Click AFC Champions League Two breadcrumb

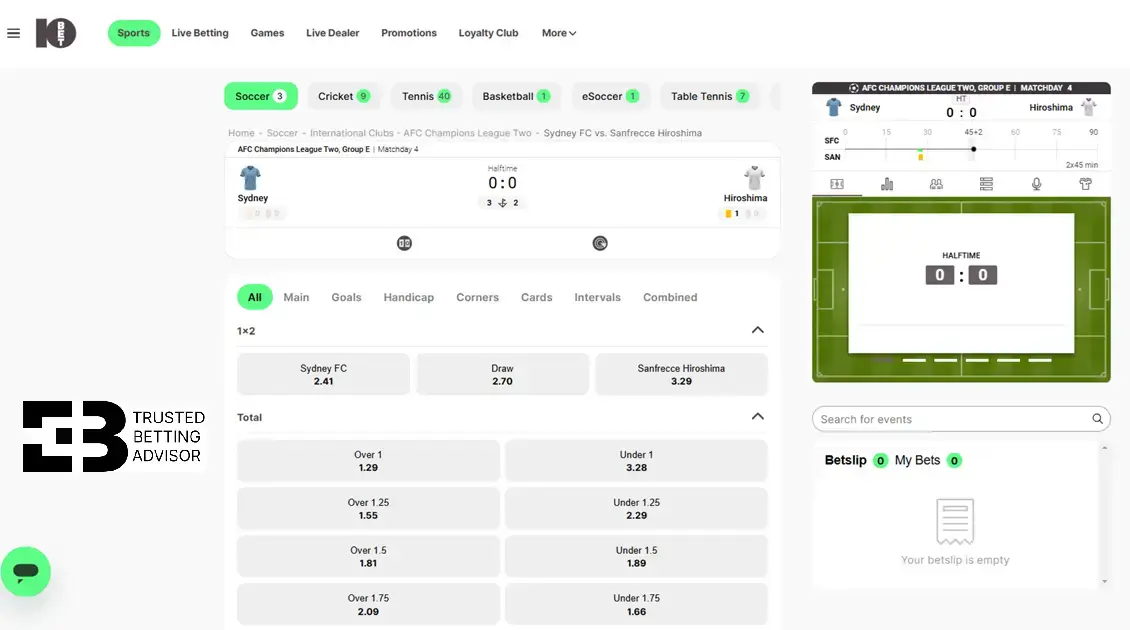pos(467,133)
